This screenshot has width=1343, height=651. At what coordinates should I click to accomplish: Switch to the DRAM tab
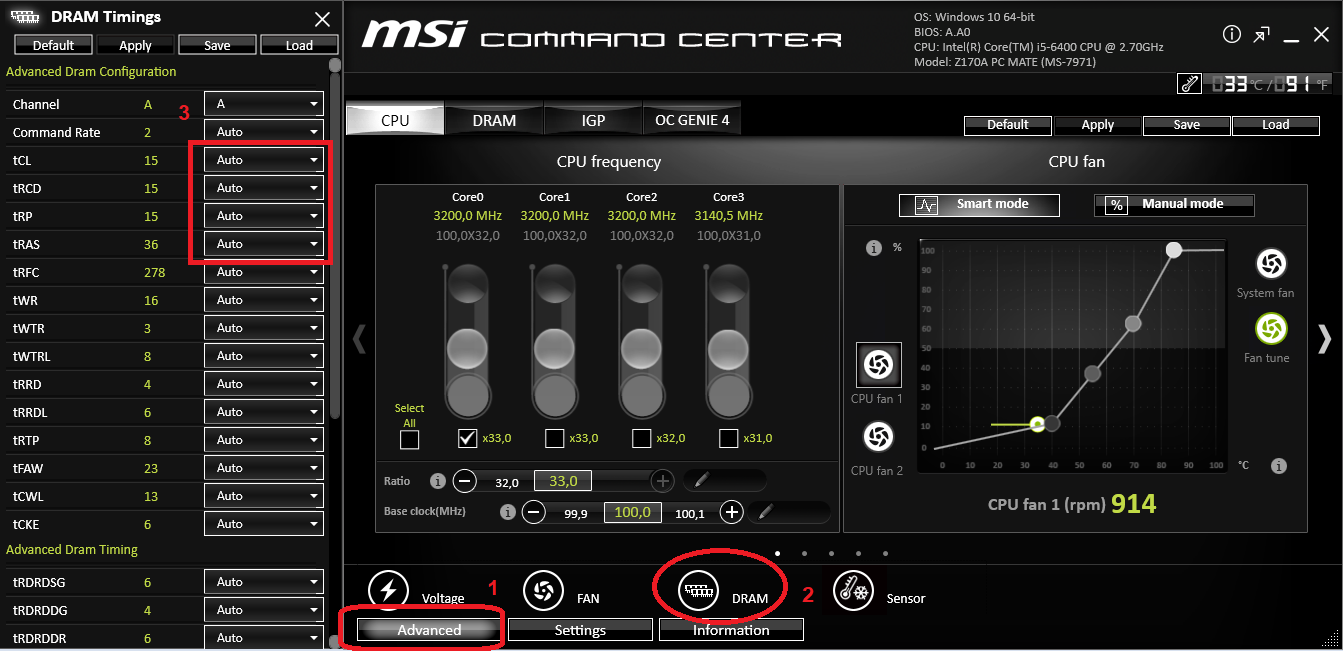pyautogui.click(x=494, y=120)
